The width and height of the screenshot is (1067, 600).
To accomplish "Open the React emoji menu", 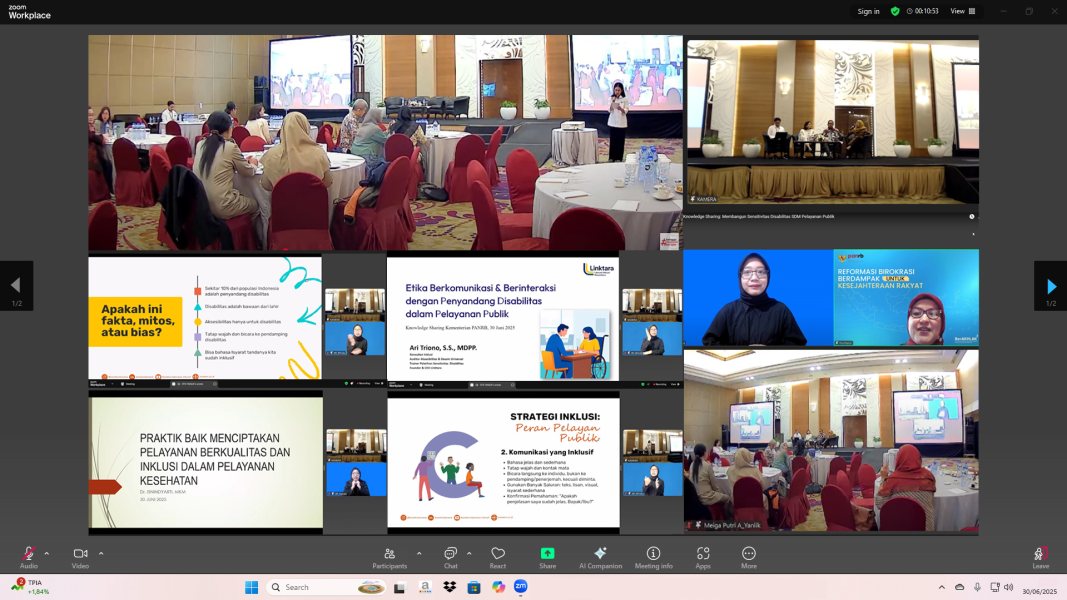I will point(498,555).
